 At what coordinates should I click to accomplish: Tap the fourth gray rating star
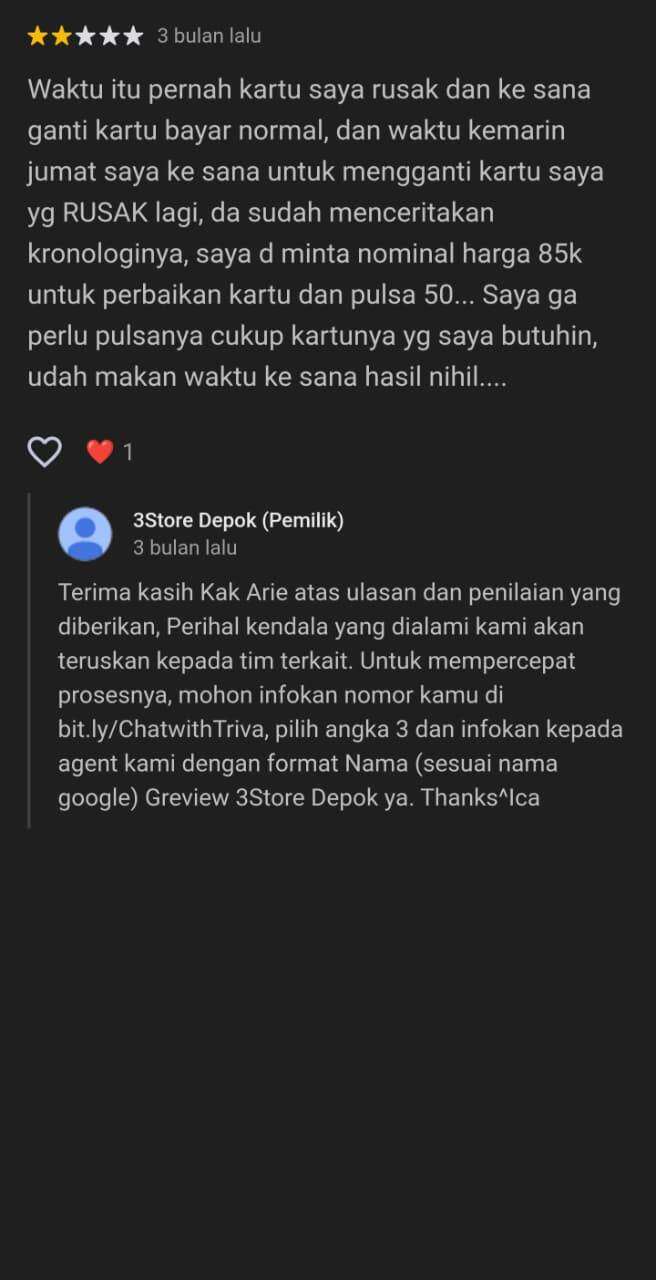coord(109,36)
